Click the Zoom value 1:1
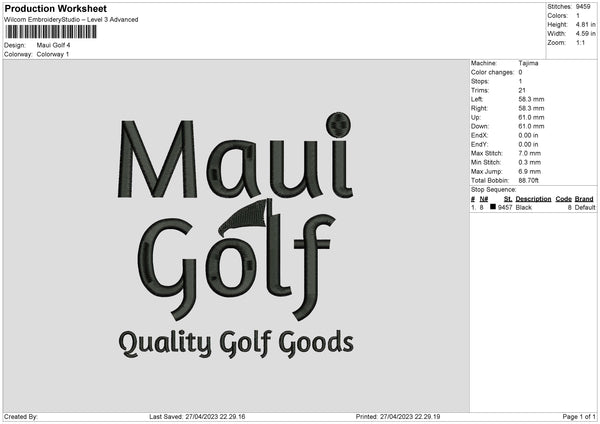600x424 pixels. [x=580, y=42]
